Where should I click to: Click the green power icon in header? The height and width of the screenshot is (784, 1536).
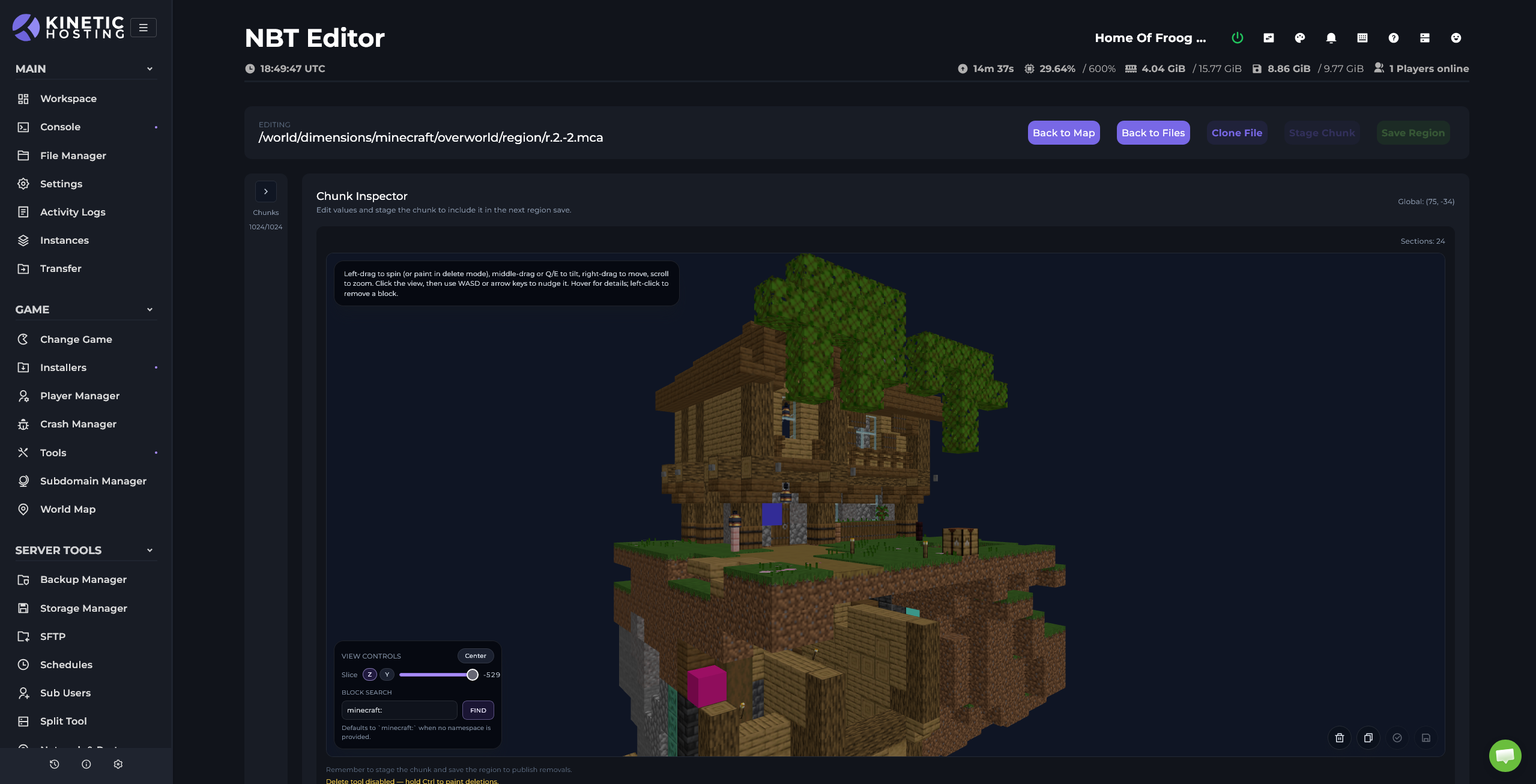point(1237,38)
